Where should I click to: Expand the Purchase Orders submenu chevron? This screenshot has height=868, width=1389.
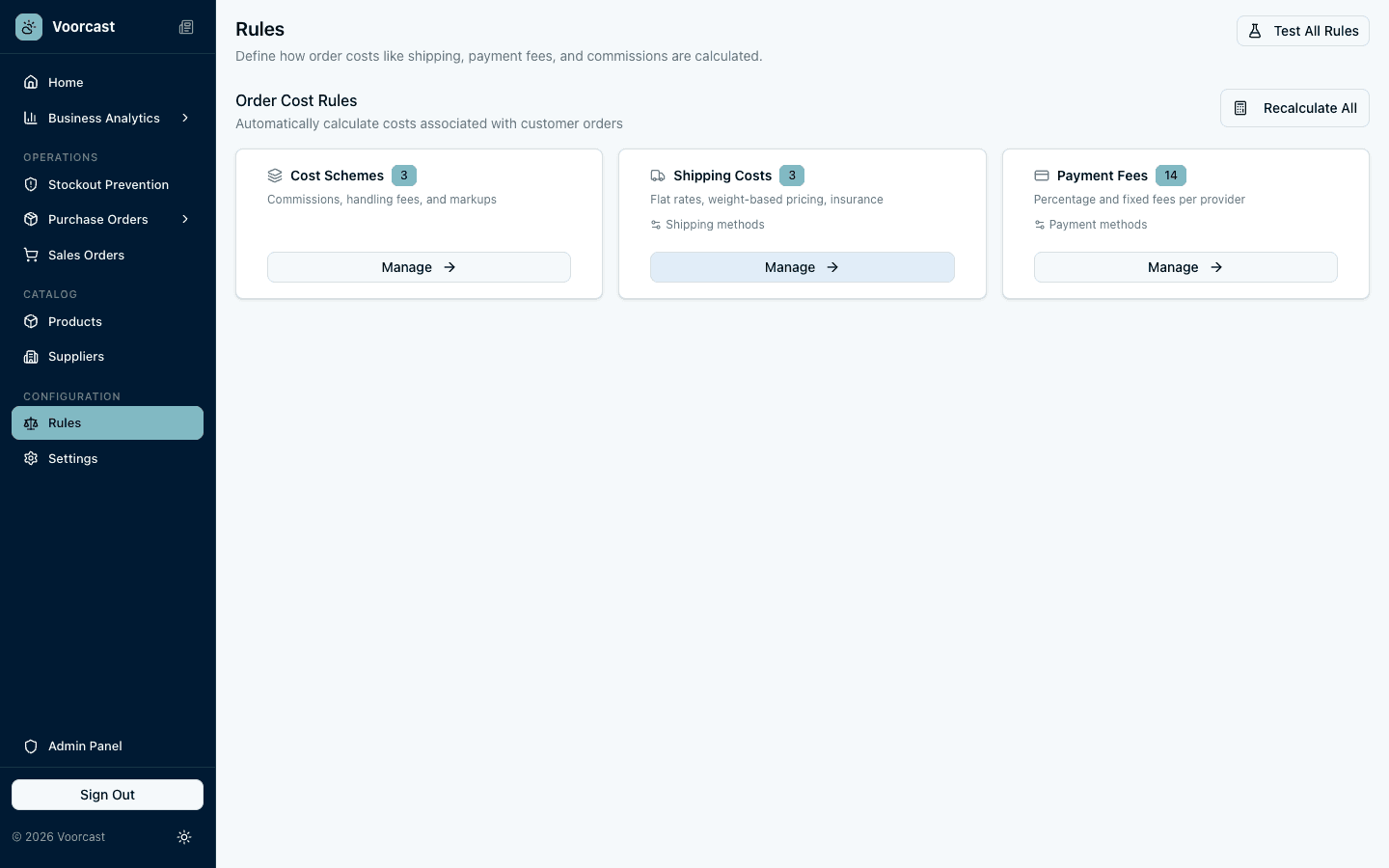coord(185,219)
